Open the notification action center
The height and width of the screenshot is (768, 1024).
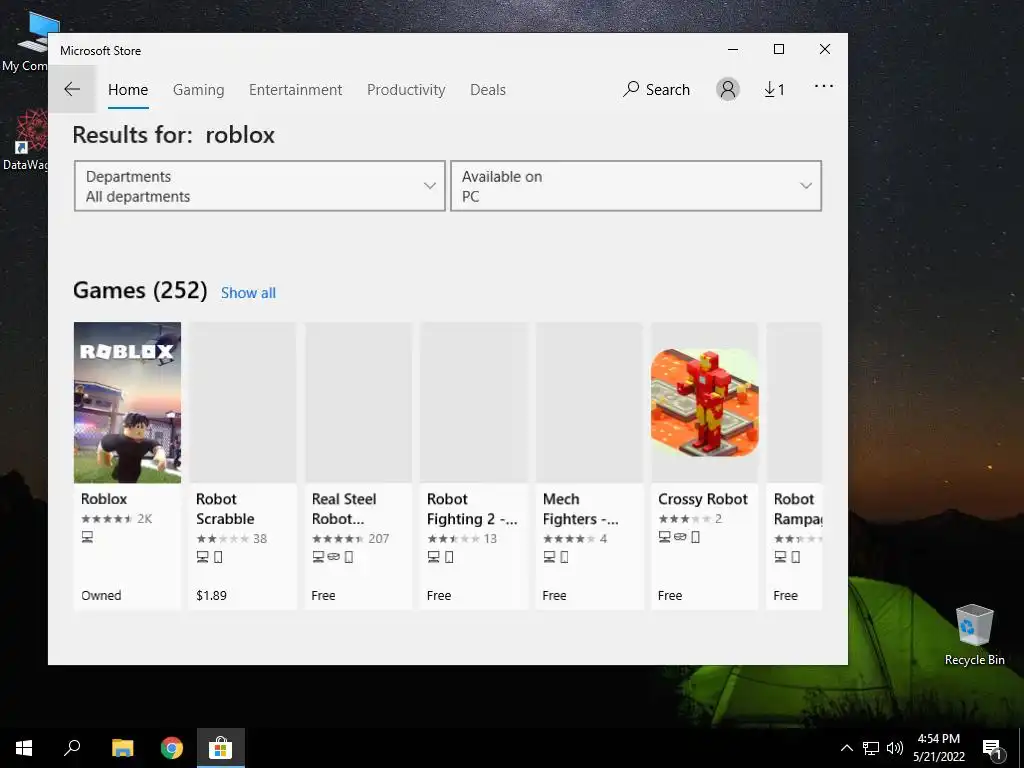(992, 750)
